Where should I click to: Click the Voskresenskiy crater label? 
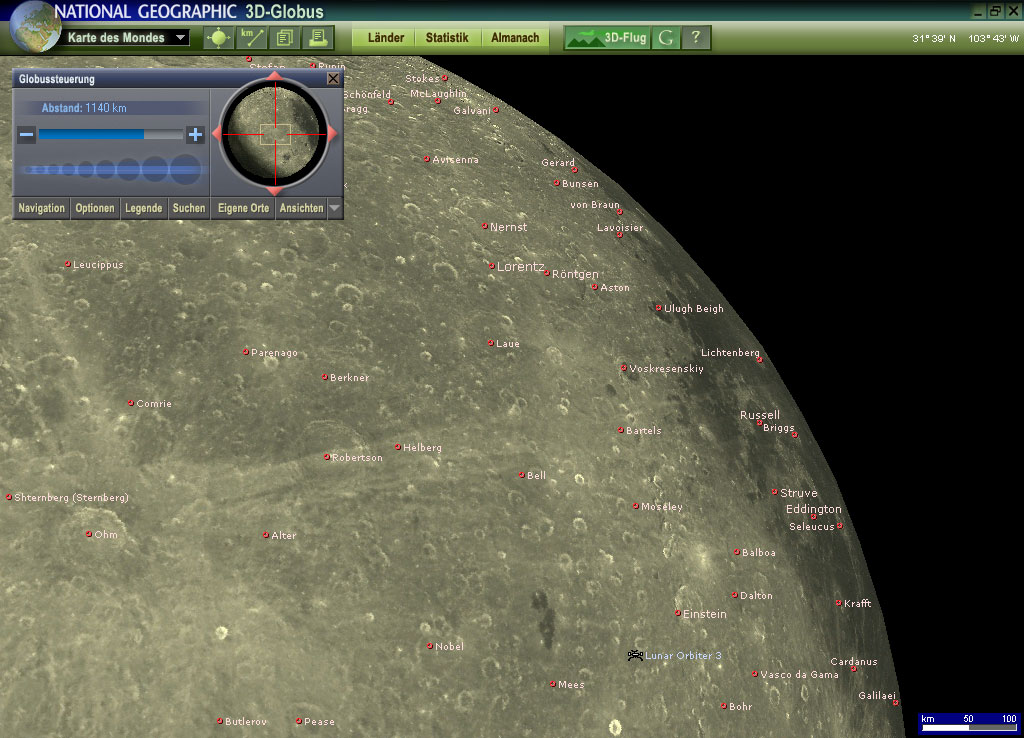click(x=666, y=368)
